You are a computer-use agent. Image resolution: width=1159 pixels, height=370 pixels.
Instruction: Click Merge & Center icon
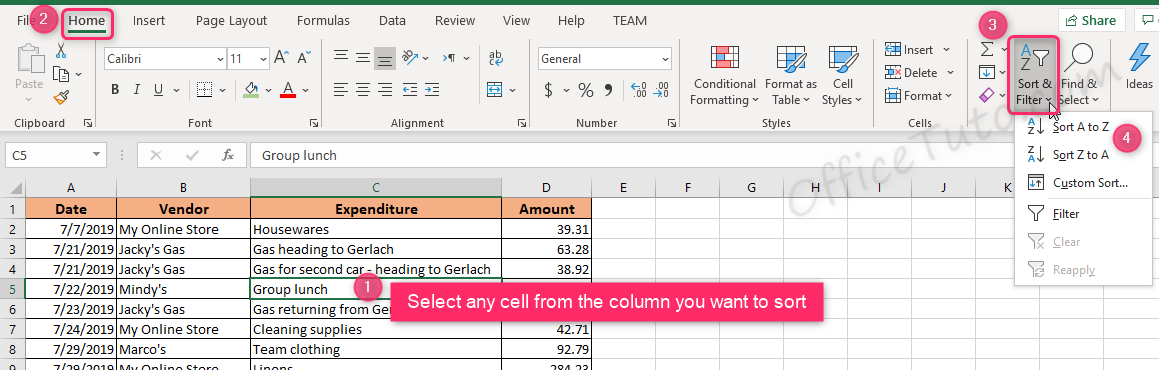coord(494,89)
